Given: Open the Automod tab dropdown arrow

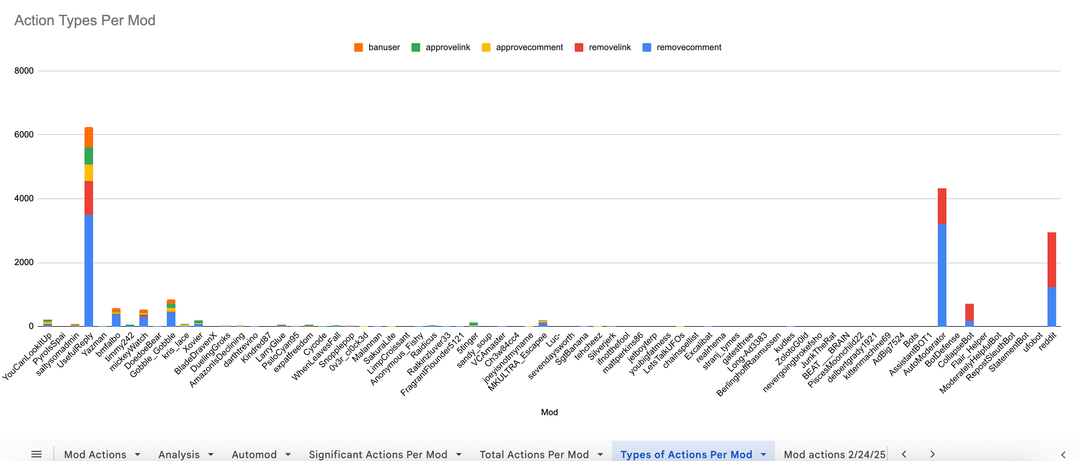Looking at the screenshot, I should (285, 455).
